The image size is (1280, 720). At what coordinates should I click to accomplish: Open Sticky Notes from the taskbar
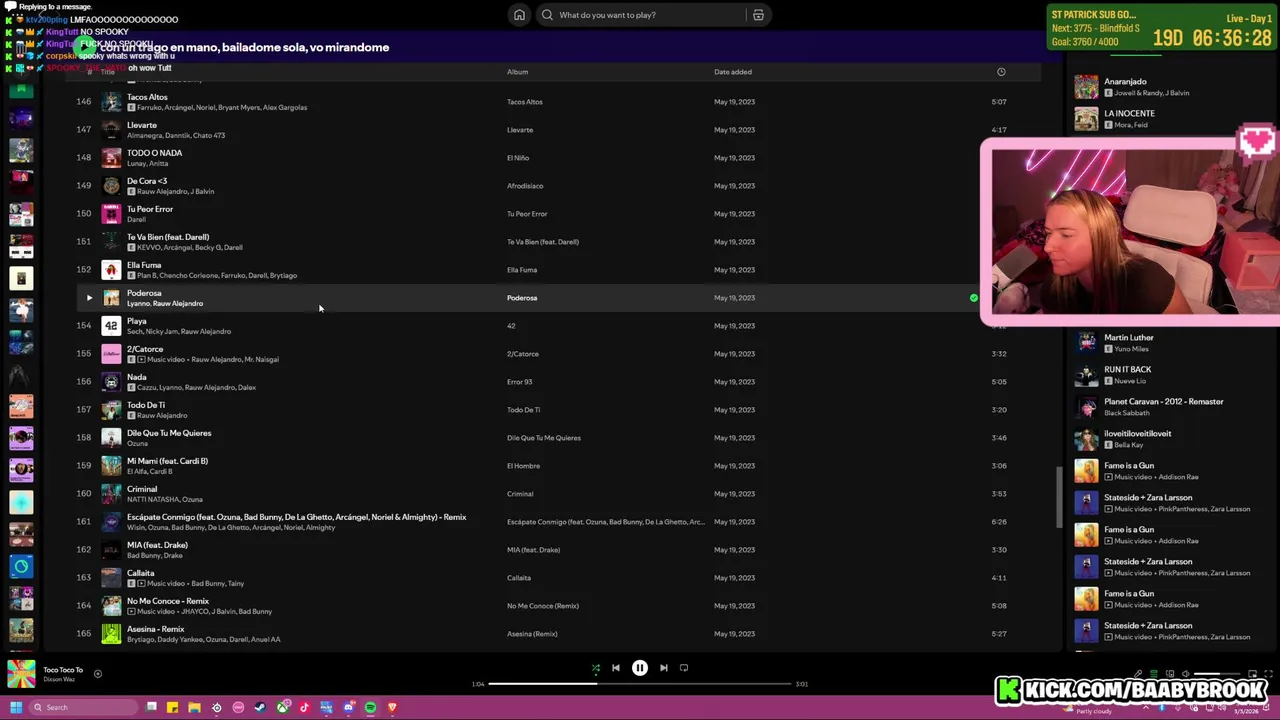coord(172,708)
